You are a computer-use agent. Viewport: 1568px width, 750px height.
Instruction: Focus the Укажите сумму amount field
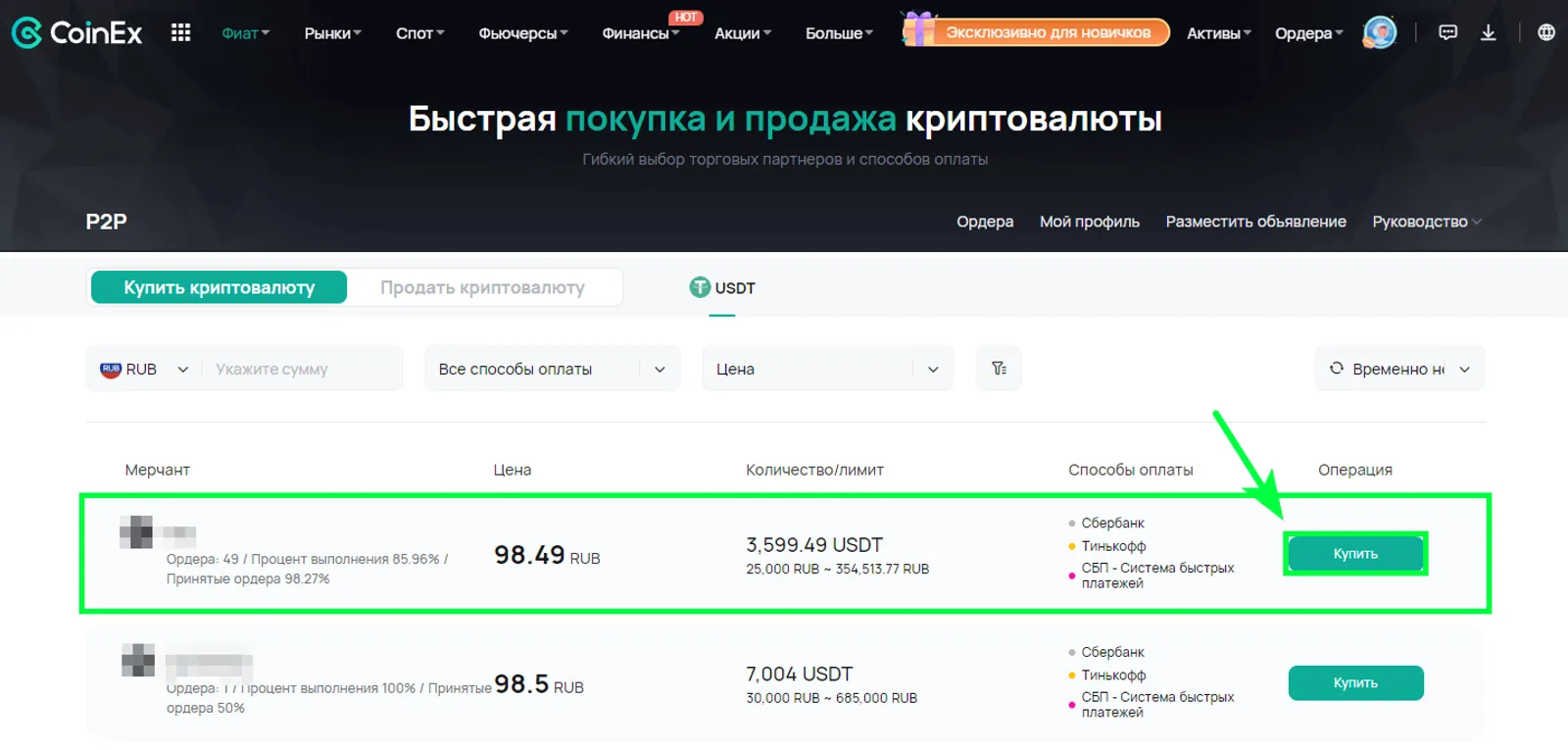tap(304, 370)
